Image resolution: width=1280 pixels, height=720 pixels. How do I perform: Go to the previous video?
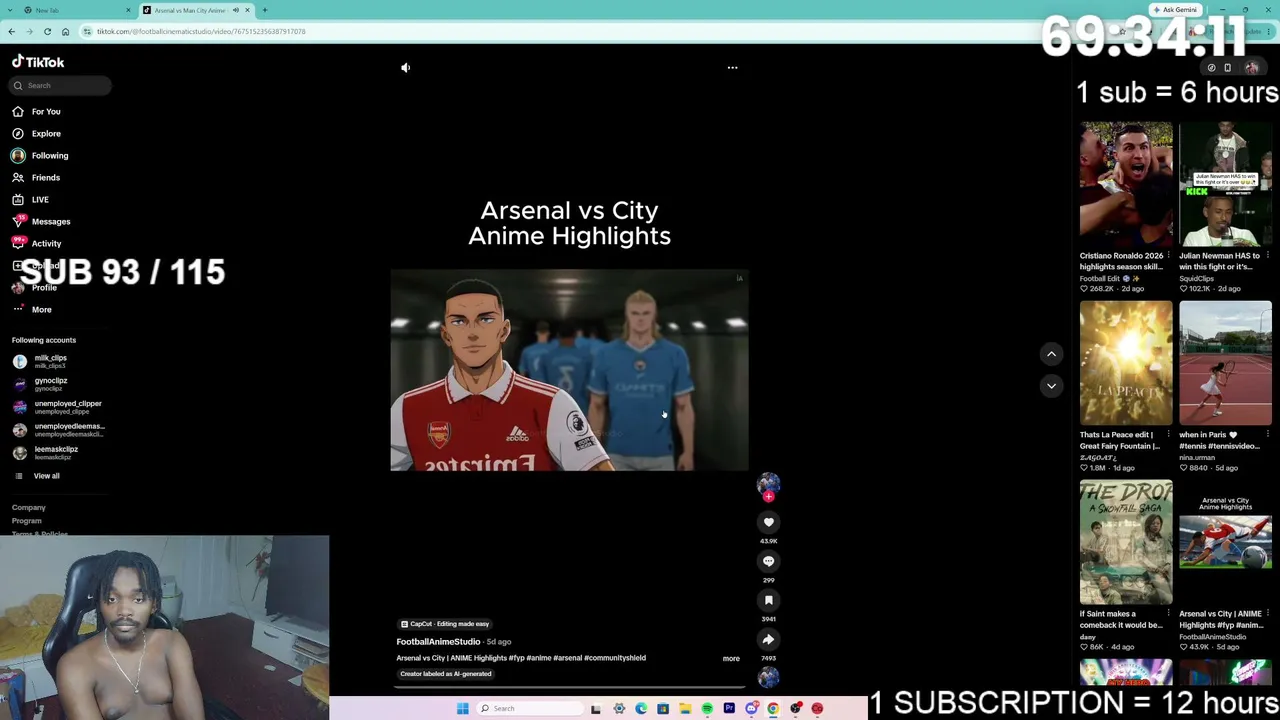(x=1051, y=354)
